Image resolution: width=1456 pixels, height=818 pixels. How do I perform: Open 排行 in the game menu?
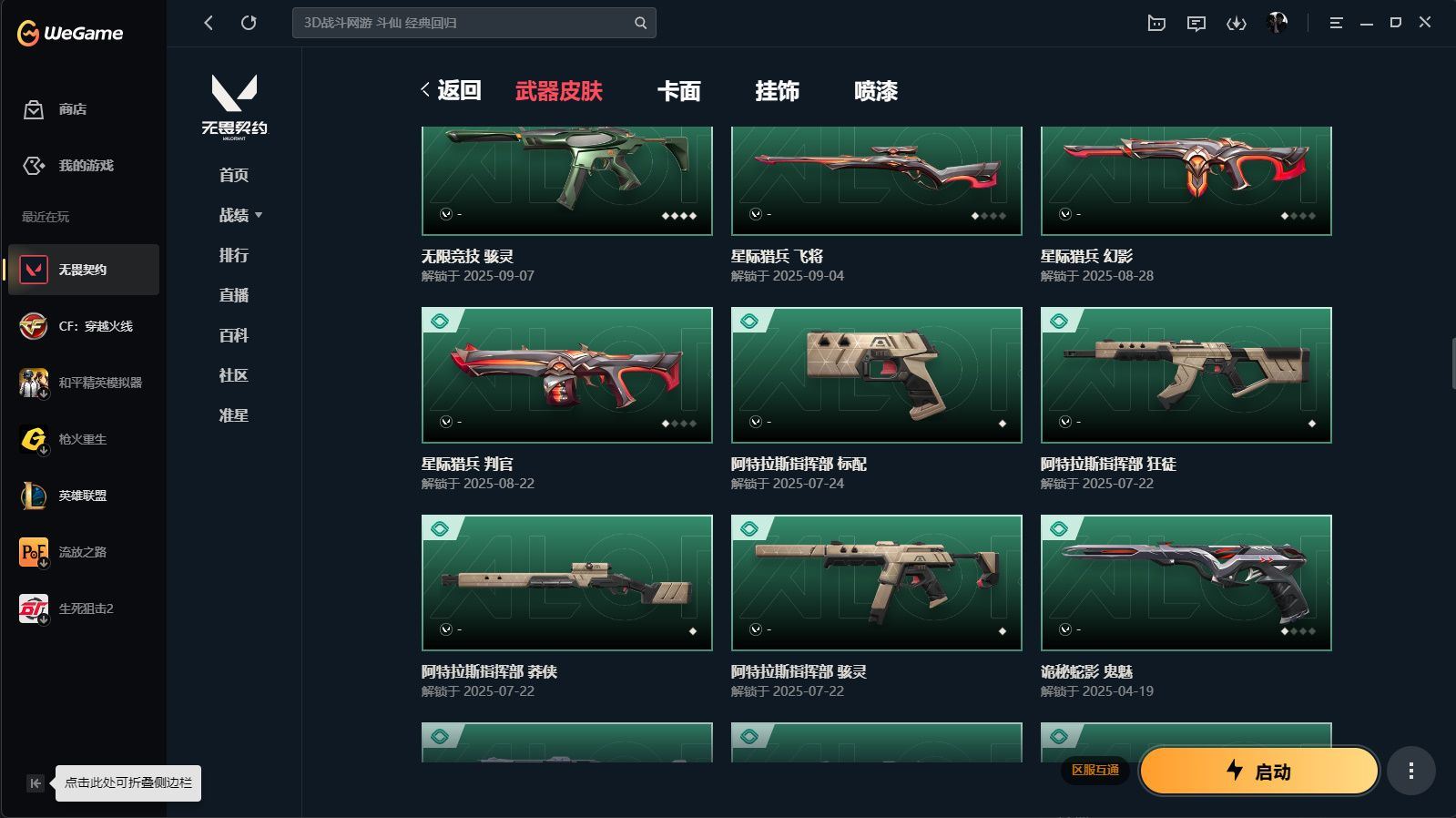pyautogui.click(x=234, y=255)
